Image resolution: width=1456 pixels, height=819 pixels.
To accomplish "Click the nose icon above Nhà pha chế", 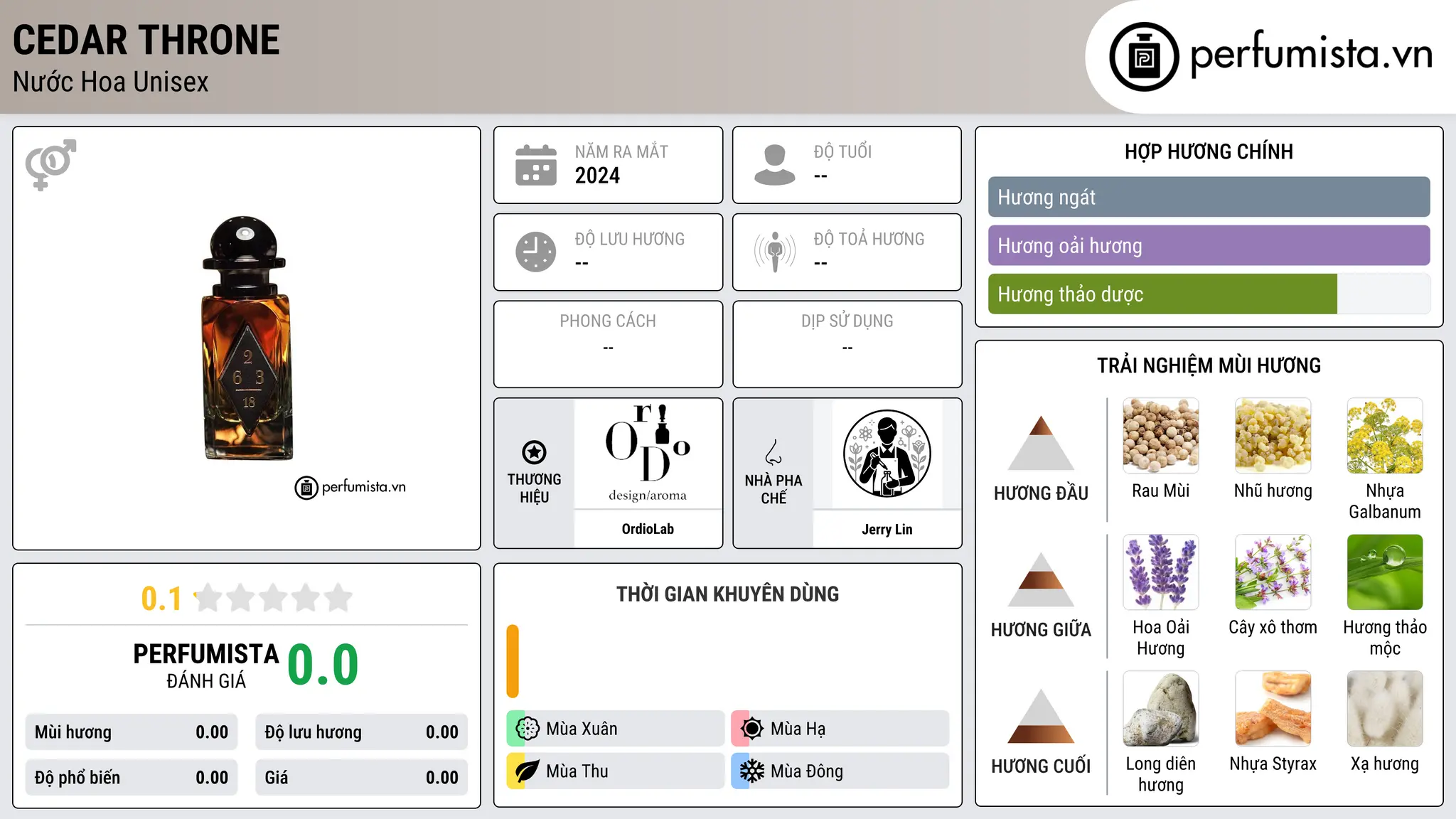I will 773,452.
